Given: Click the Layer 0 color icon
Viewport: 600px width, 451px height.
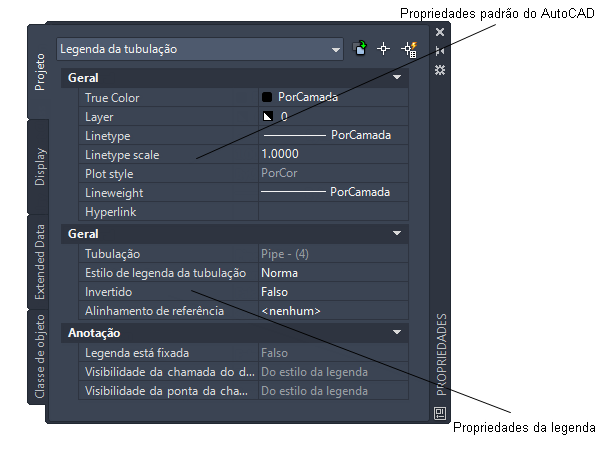Looking at the screenshot, I should click(267, 116).
